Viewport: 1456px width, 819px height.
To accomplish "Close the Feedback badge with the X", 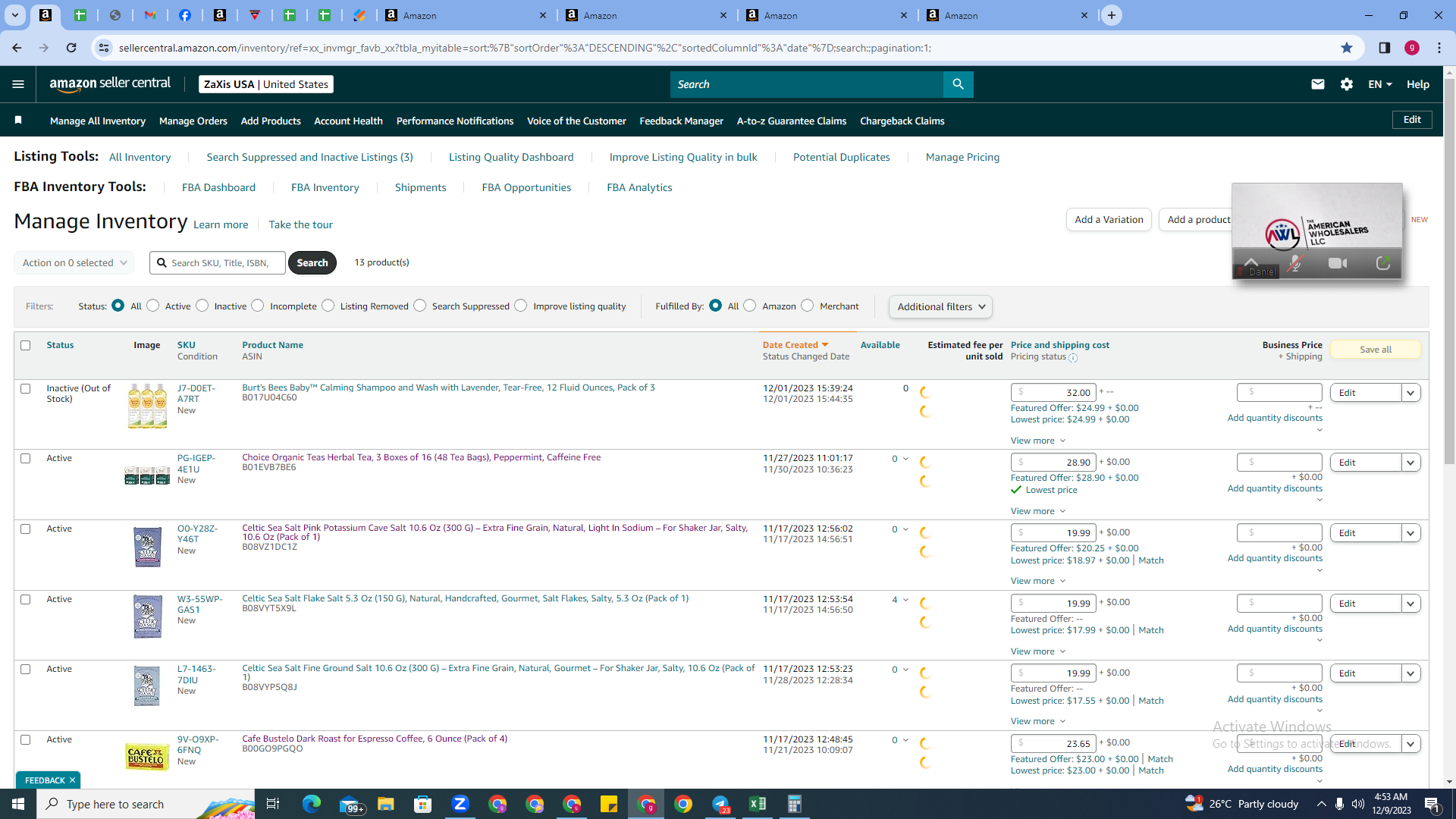I will (x=73, y=780).
